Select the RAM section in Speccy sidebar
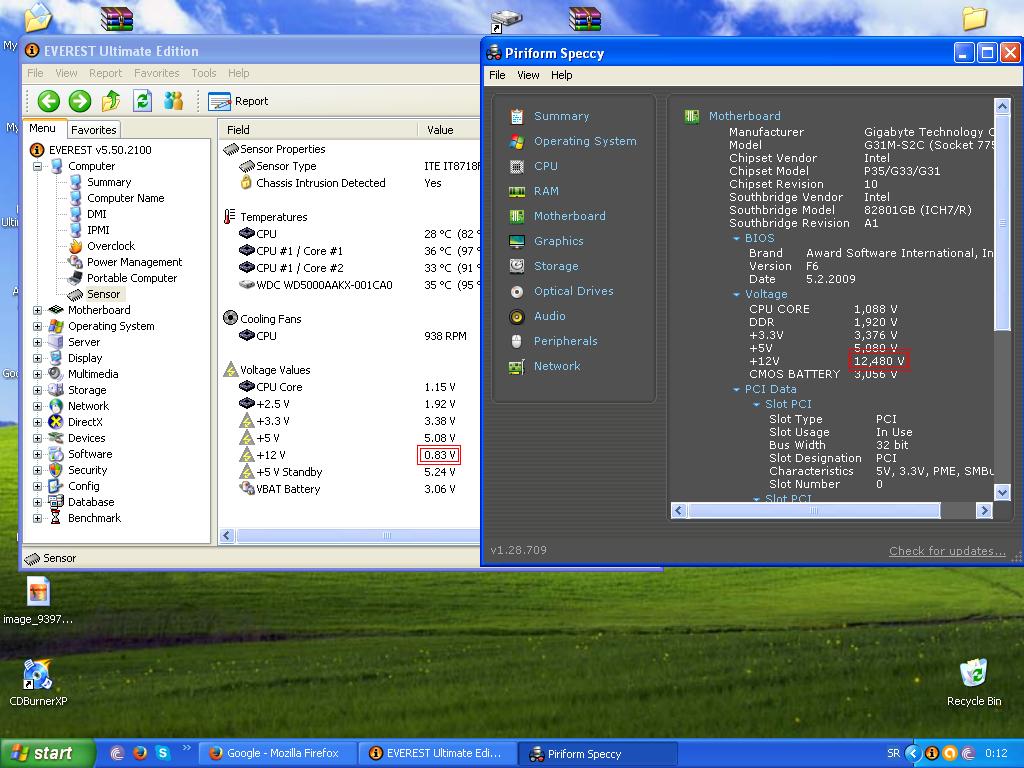 click(x=546, y=191)
